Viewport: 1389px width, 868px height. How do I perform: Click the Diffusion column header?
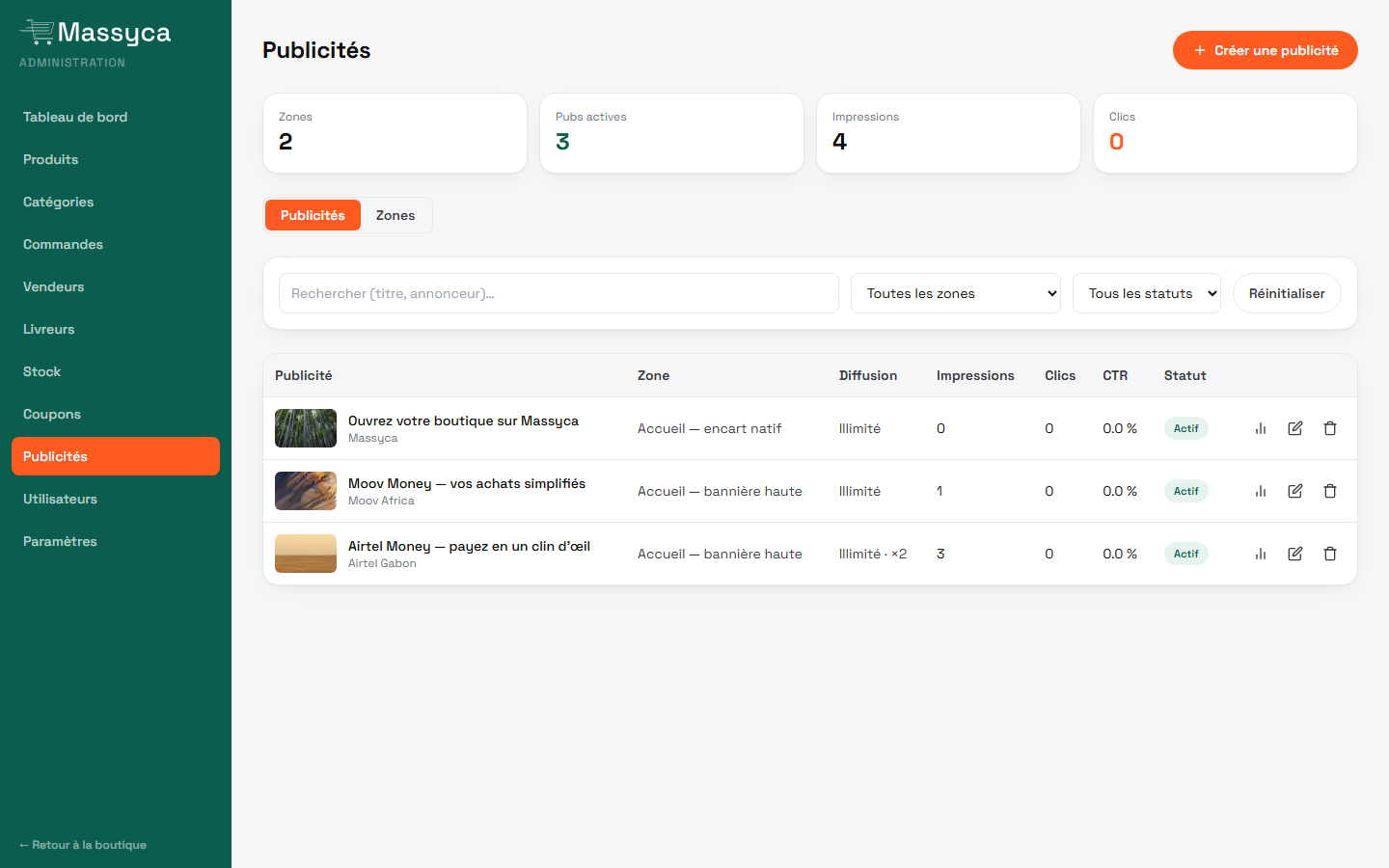click(868, 375)
